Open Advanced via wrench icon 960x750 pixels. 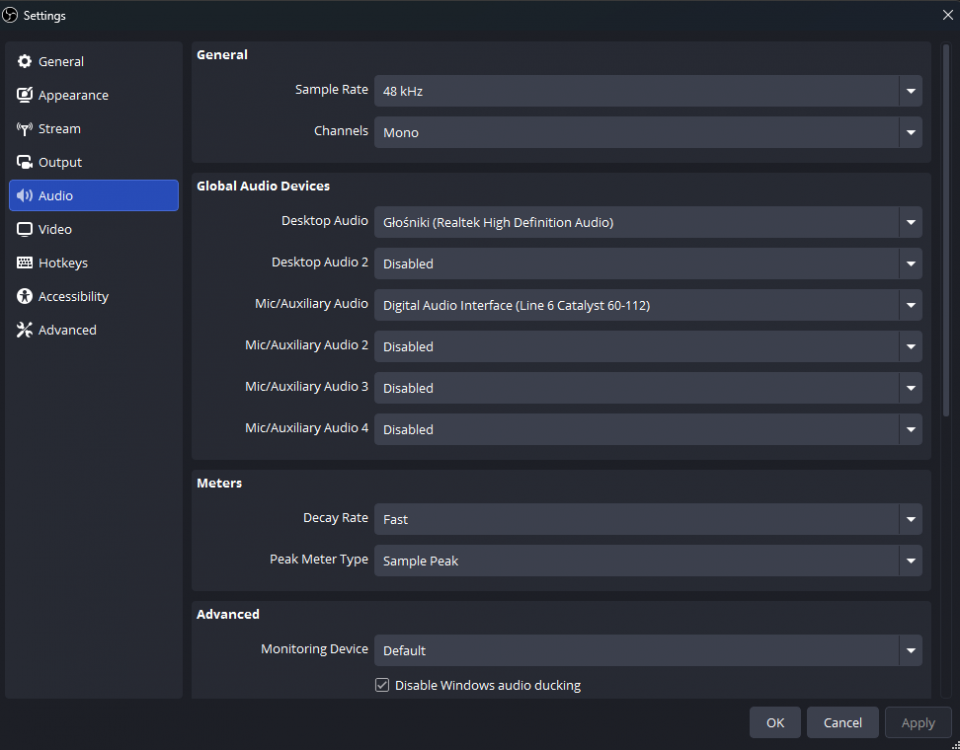click(25, 330)
